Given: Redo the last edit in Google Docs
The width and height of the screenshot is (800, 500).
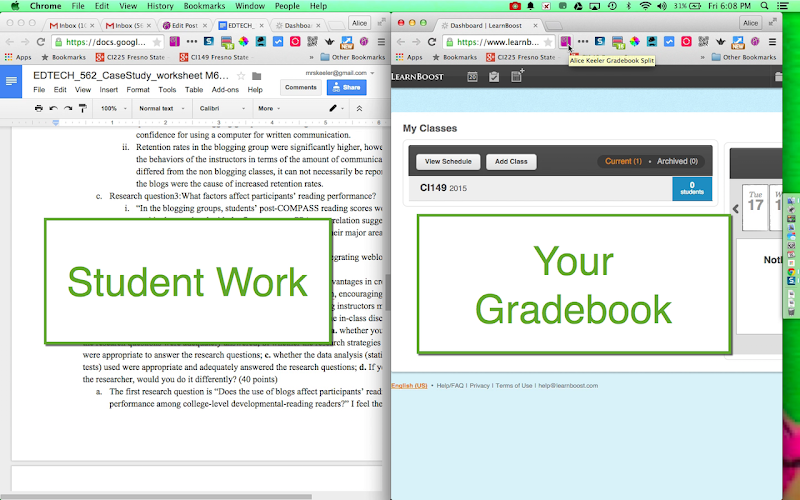Looking at the screenshot, I should coord(68,108).
